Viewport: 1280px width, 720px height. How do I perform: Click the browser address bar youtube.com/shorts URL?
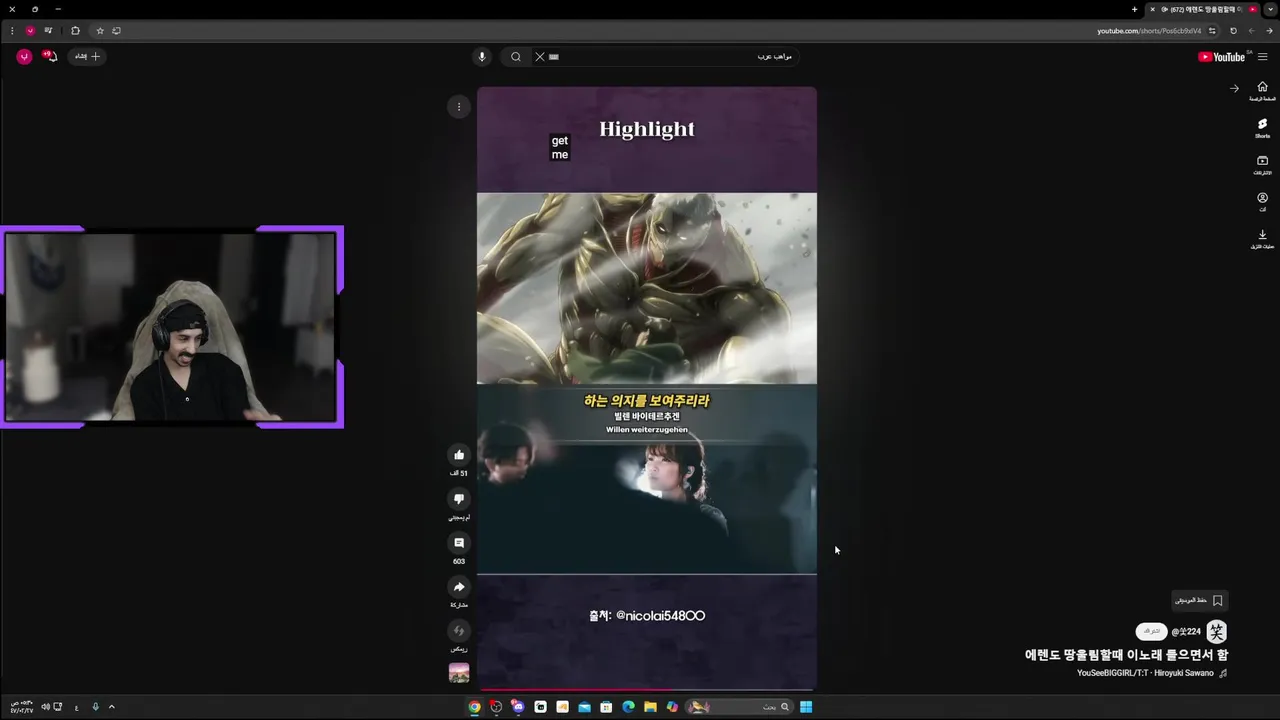(x=1148, y=31)
